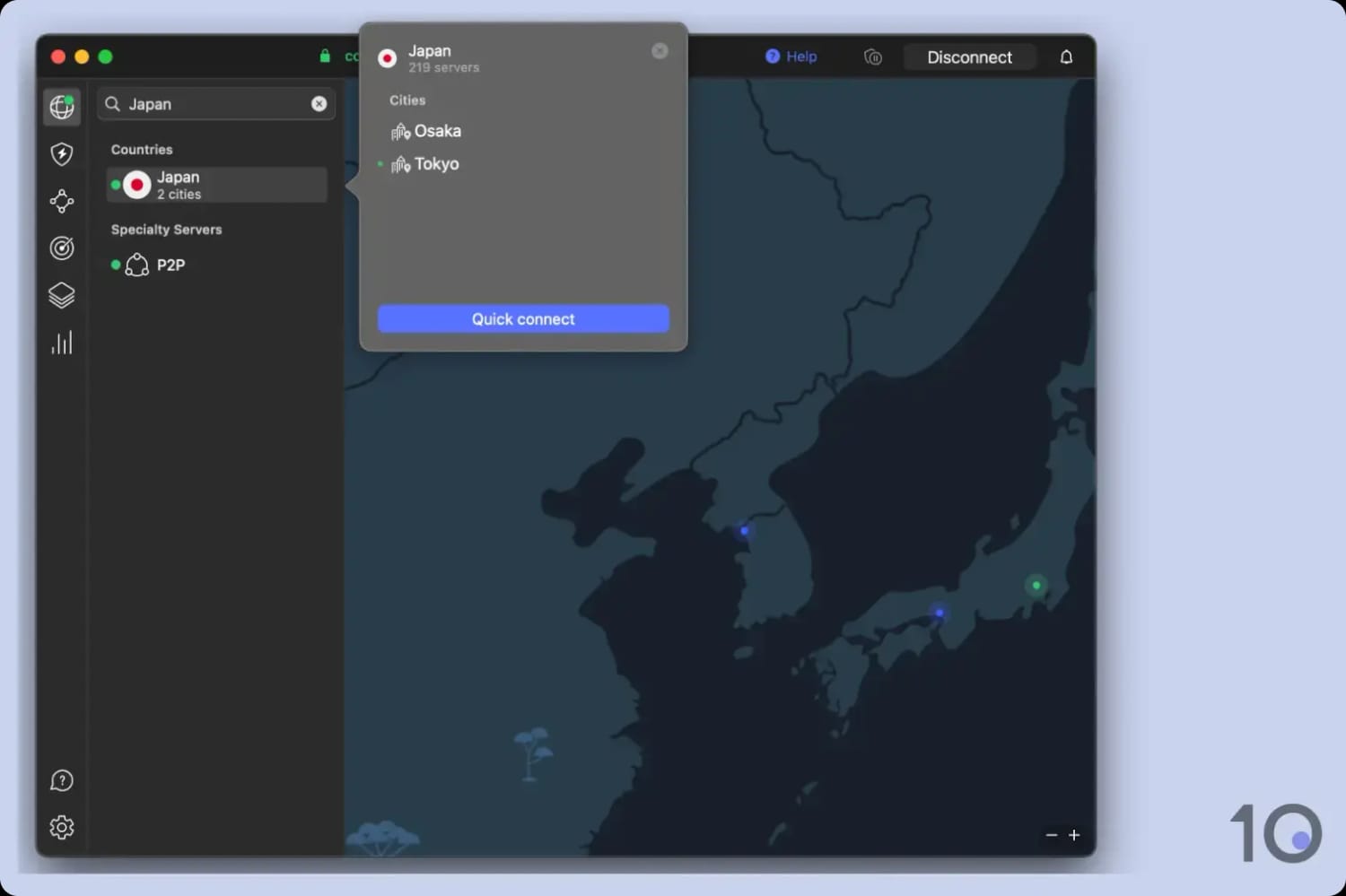Screen dimensions: 1346x896
Task: Click Japan flag in popup header
Action: pos(388,58)
